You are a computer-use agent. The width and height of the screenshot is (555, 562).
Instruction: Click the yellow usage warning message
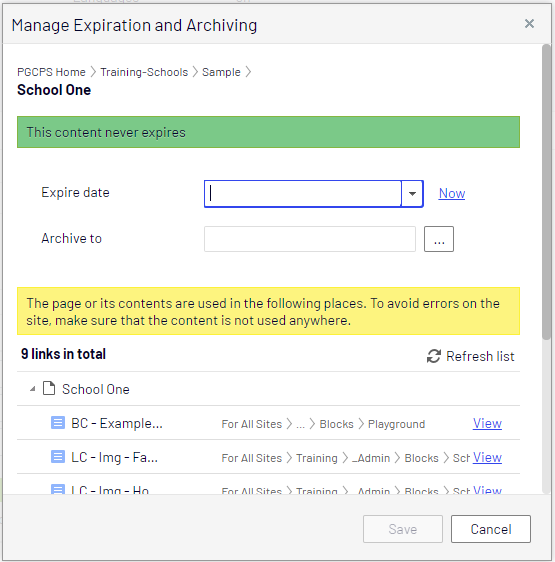(268, 311)
